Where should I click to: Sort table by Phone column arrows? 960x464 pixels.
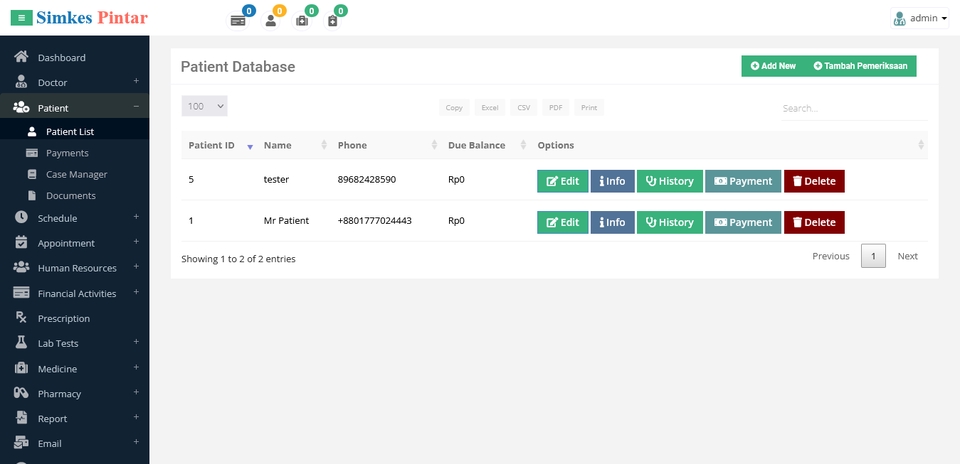point(434,145)
